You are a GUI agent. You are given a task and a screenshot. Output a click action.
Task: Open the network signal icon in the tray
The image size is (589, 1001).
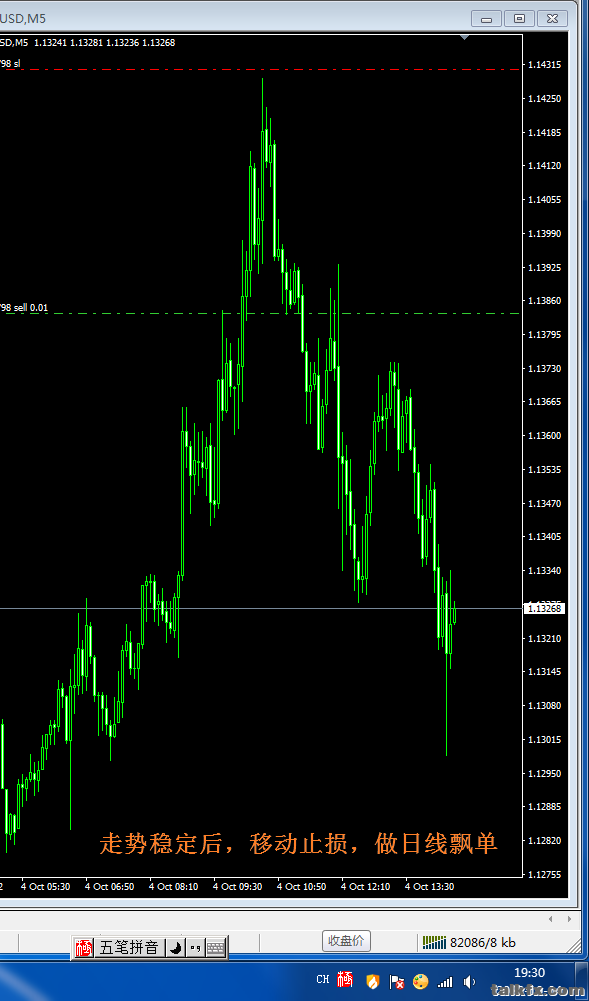click(x=445, y=981)
